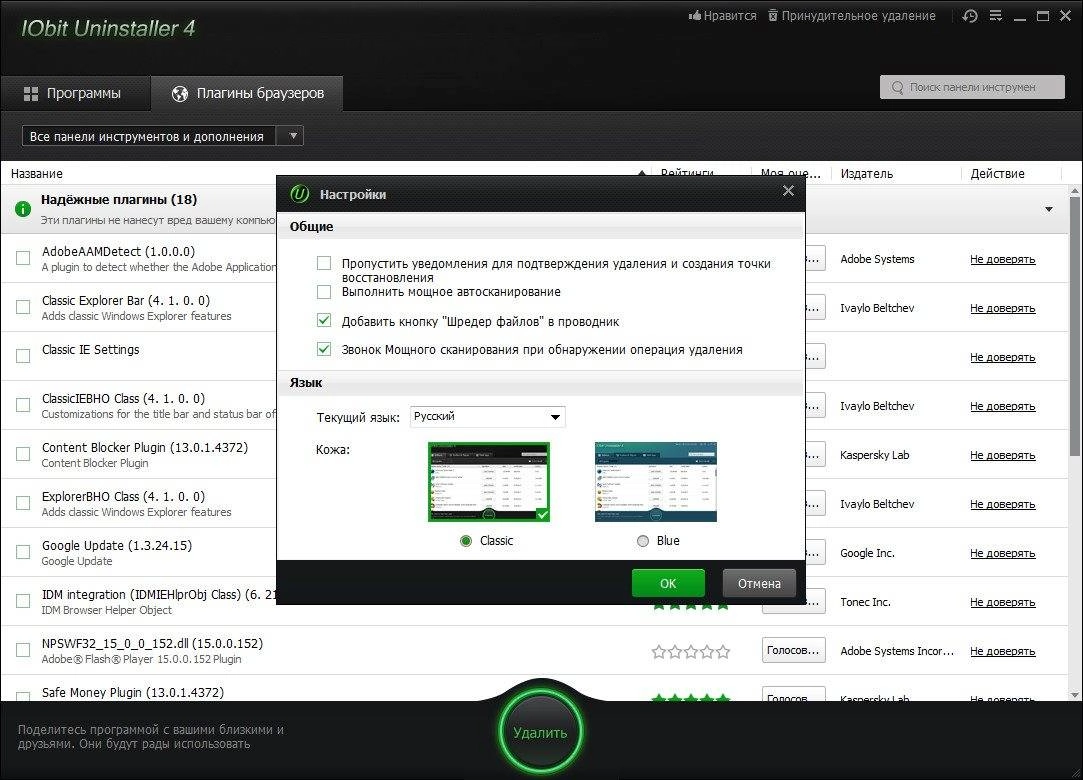Click the Нравится thumbs-up icon

pos(694,15)
